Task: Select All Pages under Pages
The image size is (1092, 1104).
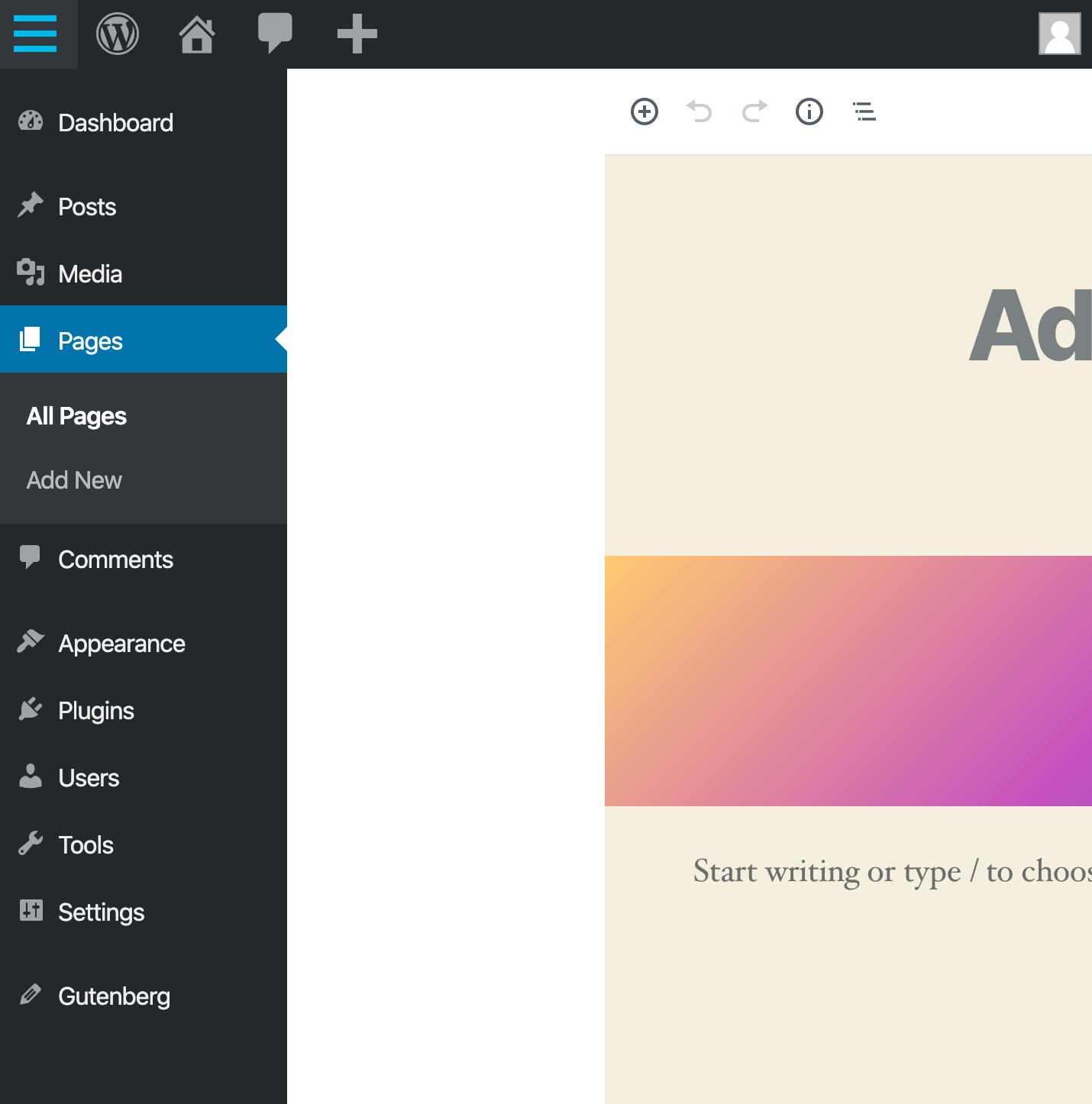Action: (76, 416)
